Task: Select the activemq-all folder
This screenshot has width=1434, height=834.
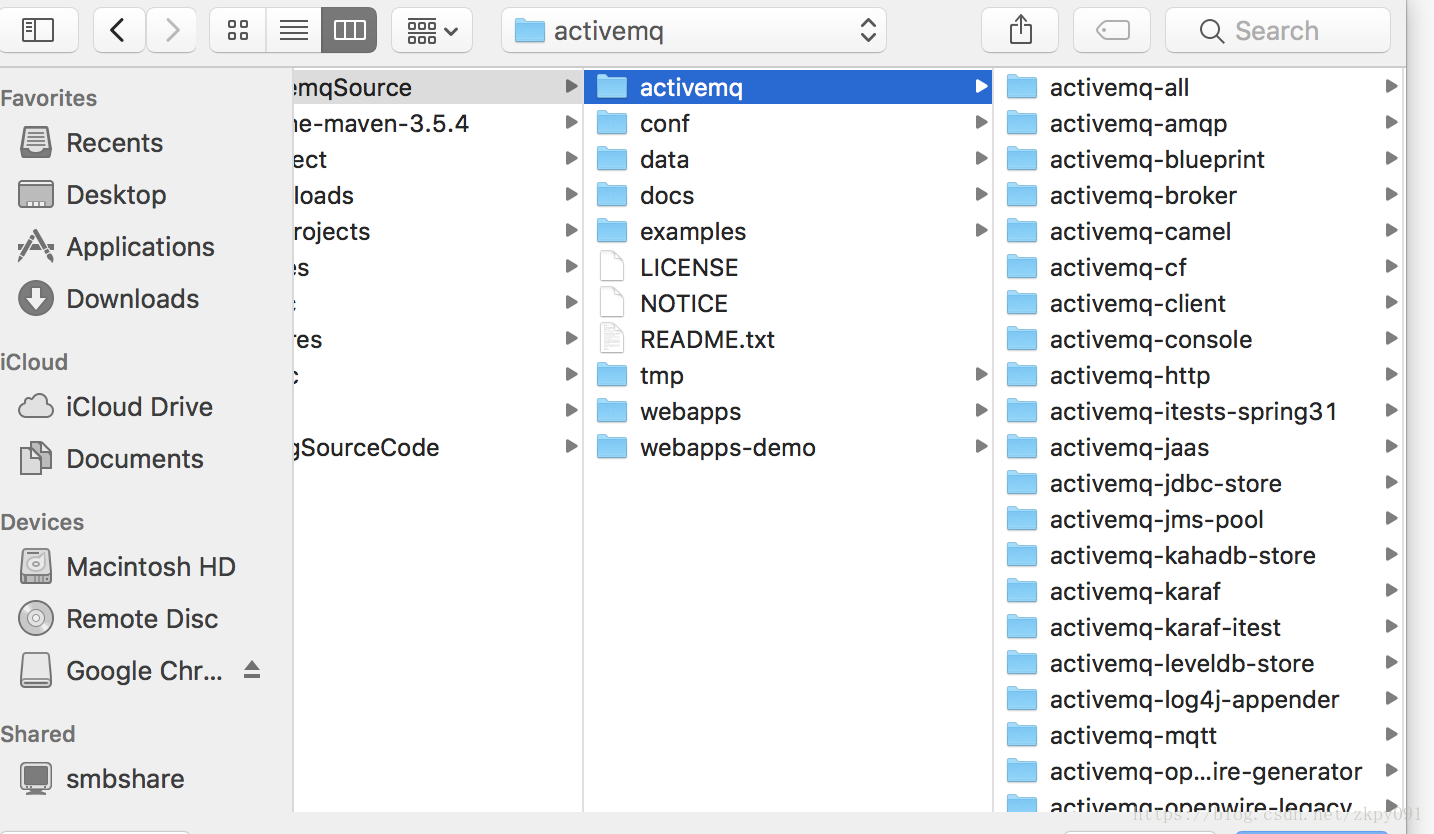Action: [x=1199, y=87]
